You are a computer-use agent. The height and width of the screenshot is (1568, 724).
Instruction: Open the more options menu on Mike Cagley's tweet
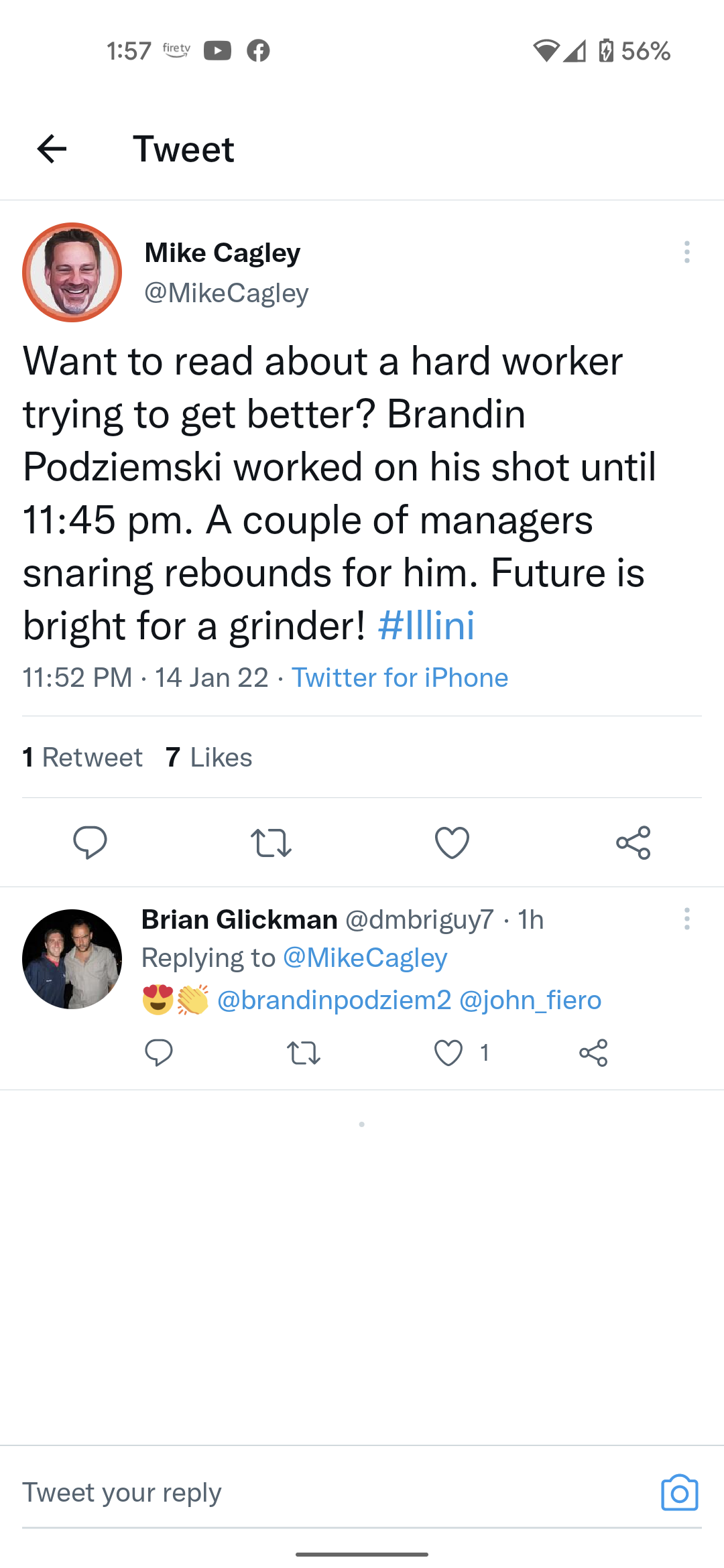[686, 252]
